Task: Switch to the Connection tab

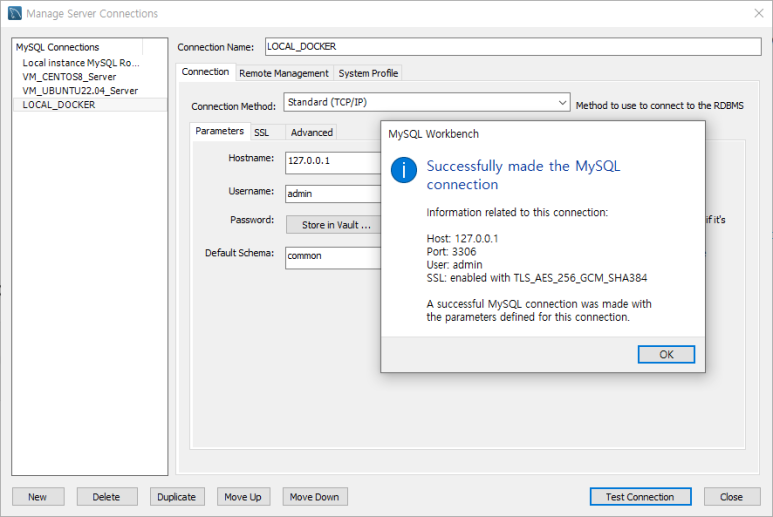Action: (x=205, y=72)
